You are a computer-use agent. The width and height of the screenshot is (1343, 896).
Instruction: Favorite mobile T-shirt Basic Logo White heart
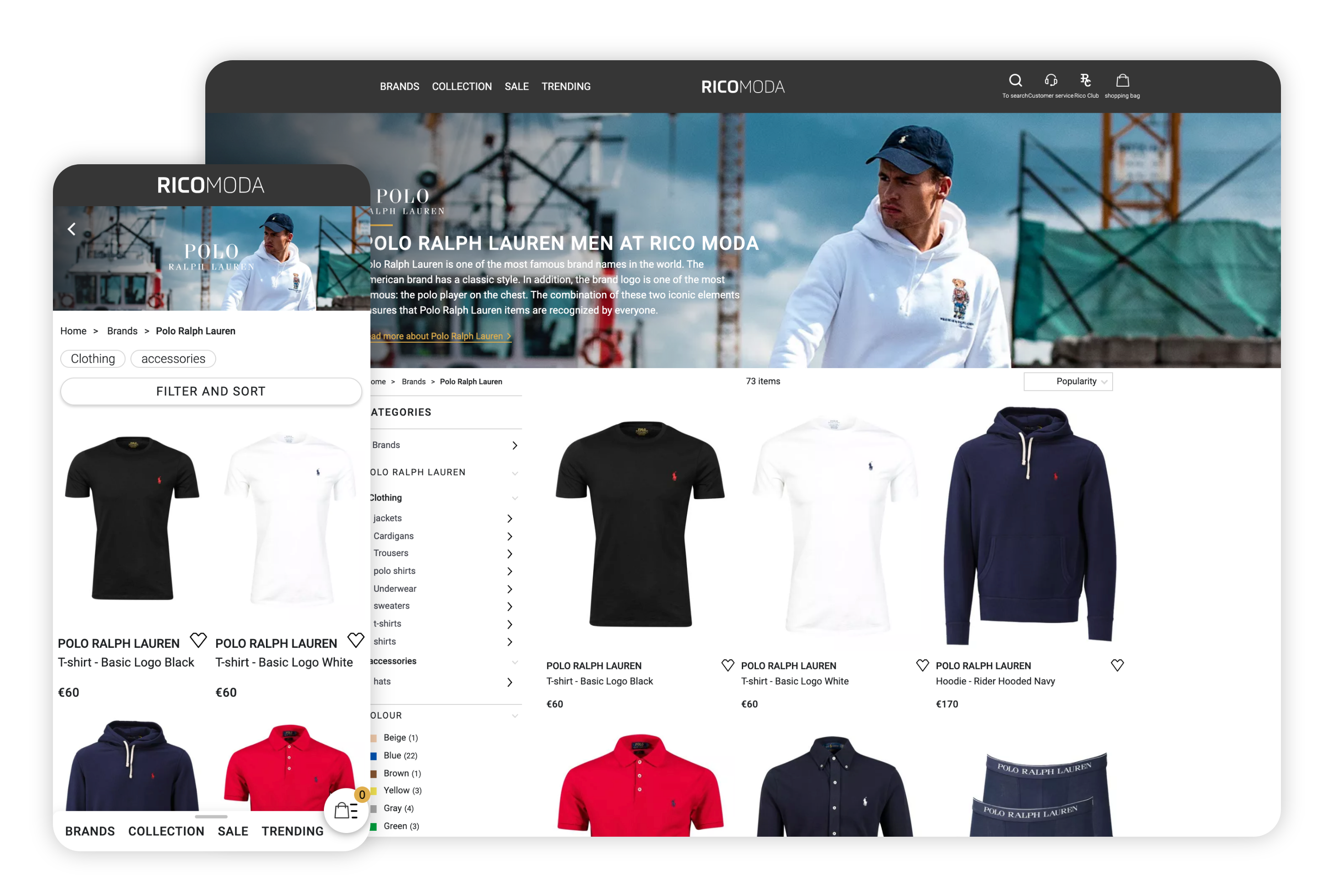[355, 640]
